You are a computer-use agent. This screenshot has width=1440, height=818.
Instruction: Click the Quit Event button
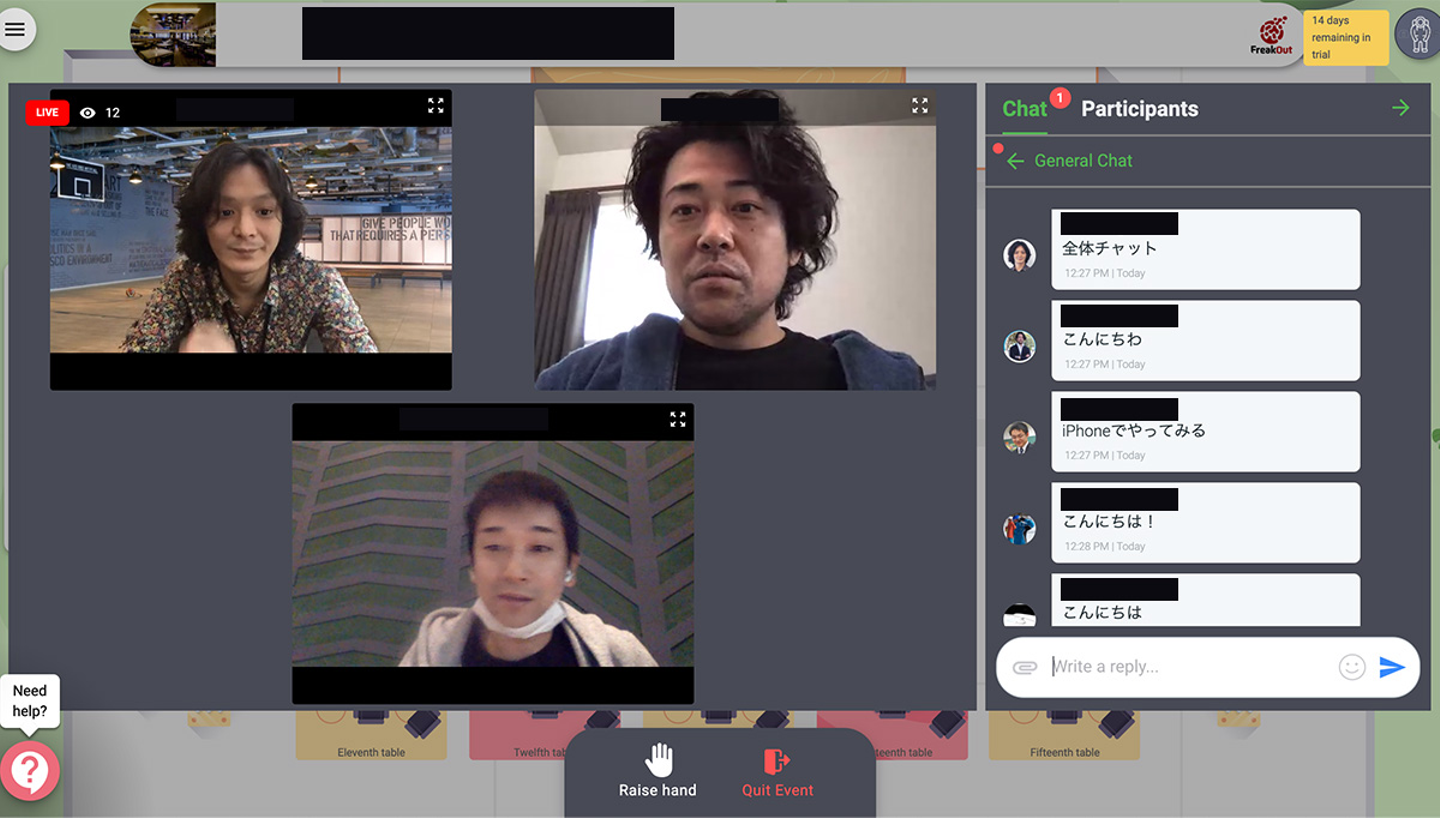pos(777,773)
